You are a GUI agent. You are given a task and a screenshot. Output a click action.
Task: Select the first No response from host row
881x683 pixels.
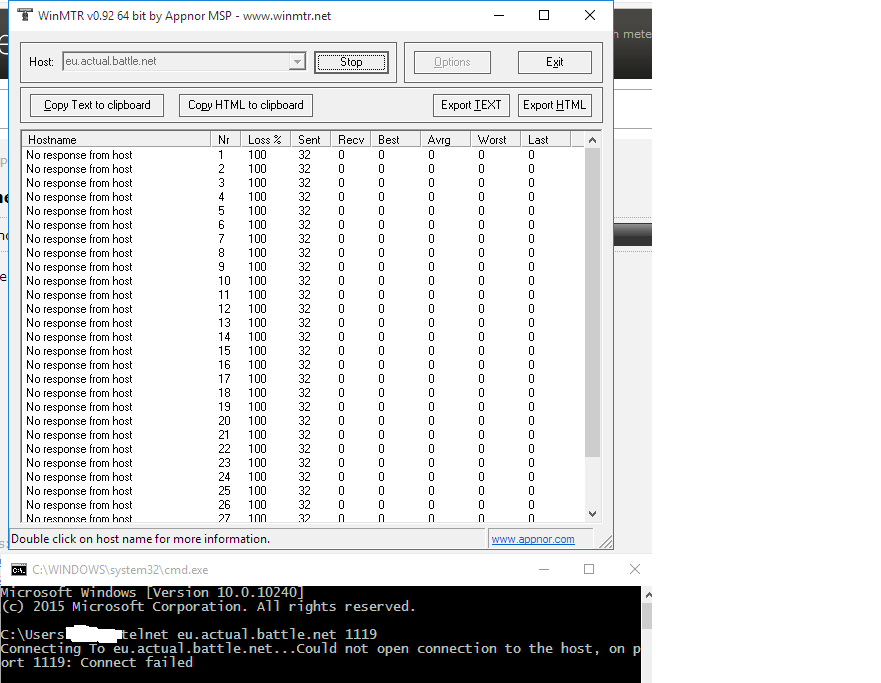(79, 155)
